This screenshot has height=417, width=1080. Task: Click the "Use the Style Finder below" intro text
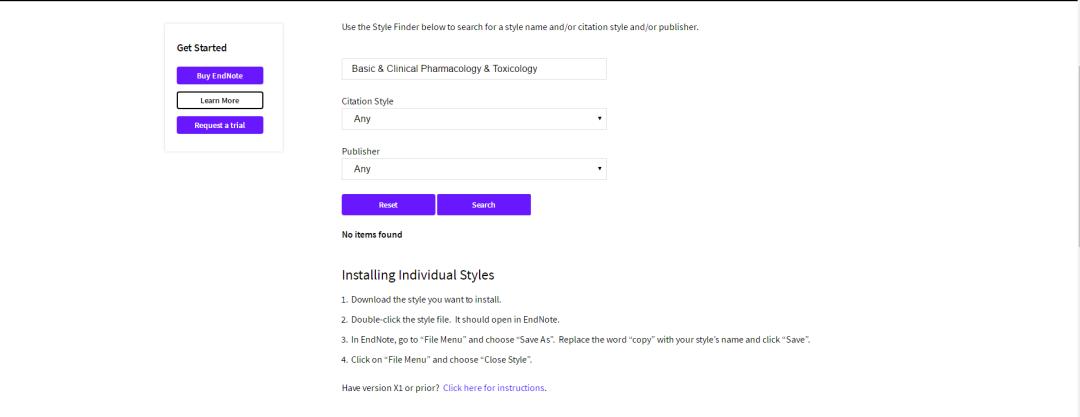point(520,27)
